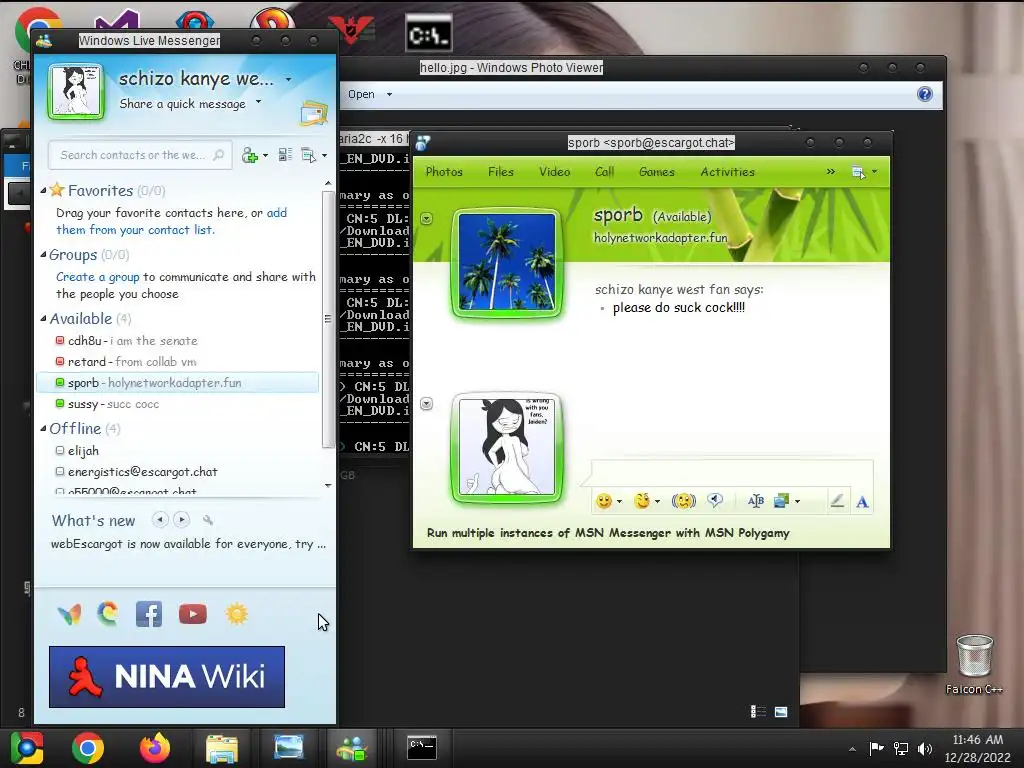1024x768 pixels.
Task: Open the Activities menu in chat
Action: click(x=728, y=172)
